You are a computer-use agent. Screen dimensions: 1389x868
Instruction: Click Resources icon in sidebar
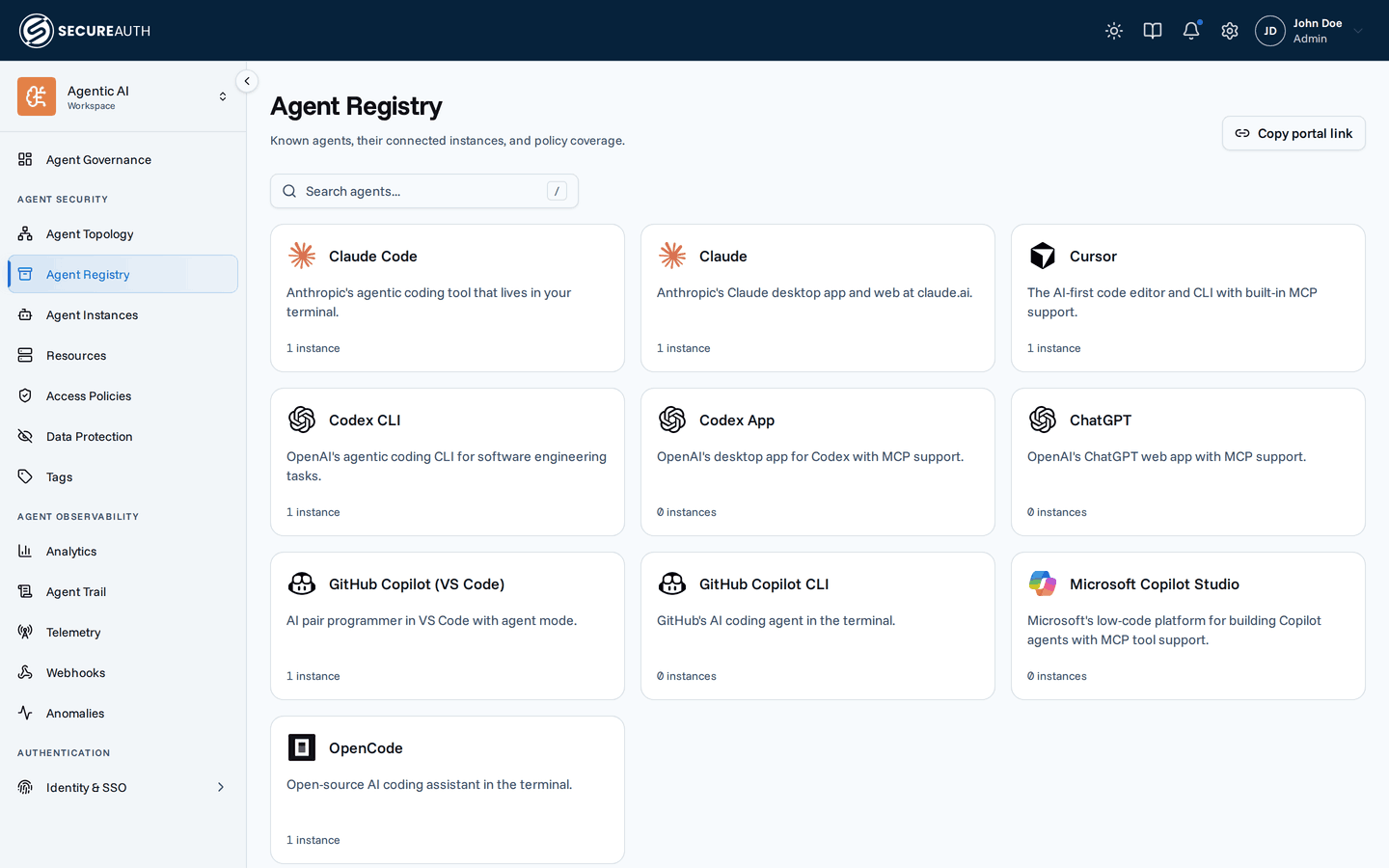point(25,355)
